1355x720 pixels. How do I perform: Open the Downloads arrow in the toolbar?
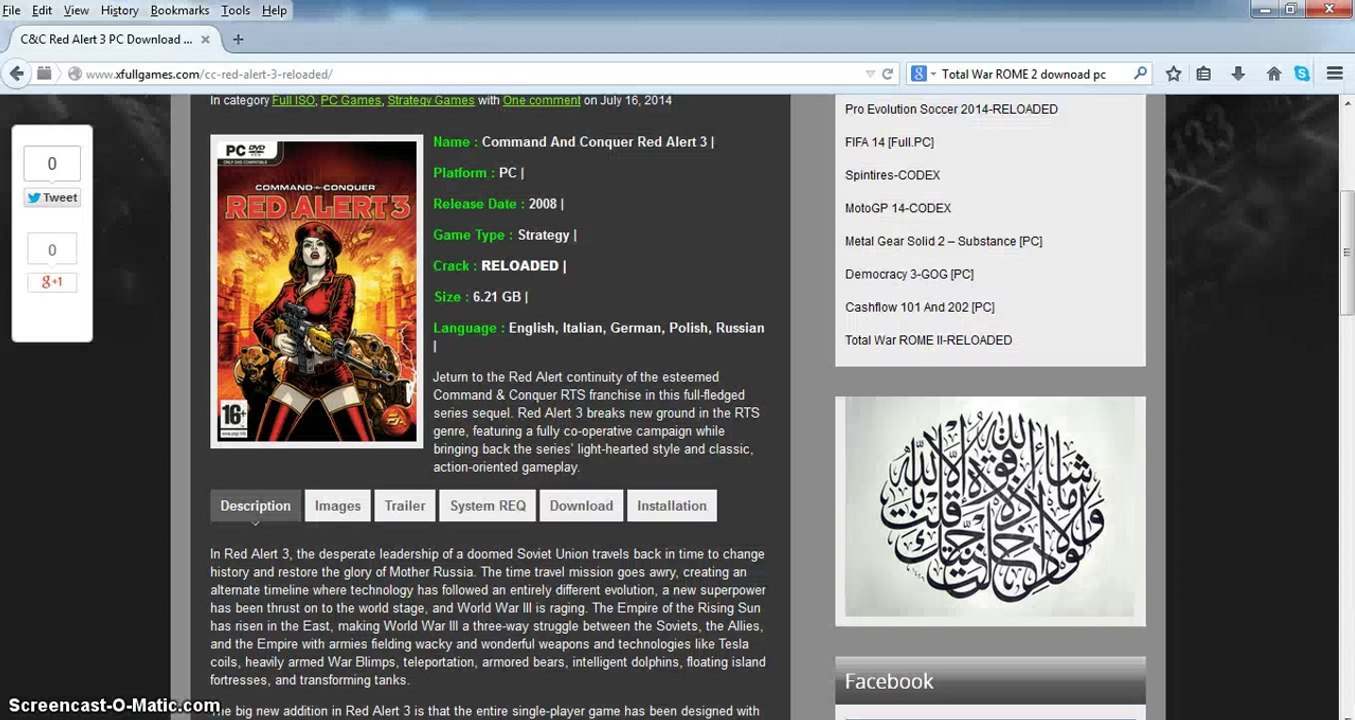pyautogui.click(x=1238, y=74)
